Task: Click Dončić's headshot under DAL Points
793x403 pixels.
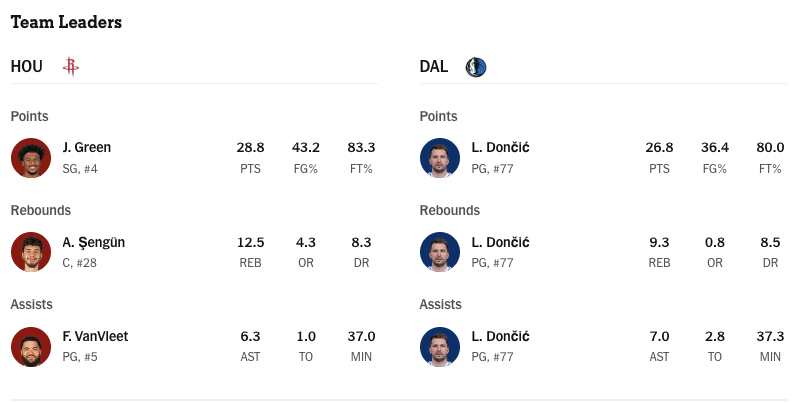Action: 439,158
